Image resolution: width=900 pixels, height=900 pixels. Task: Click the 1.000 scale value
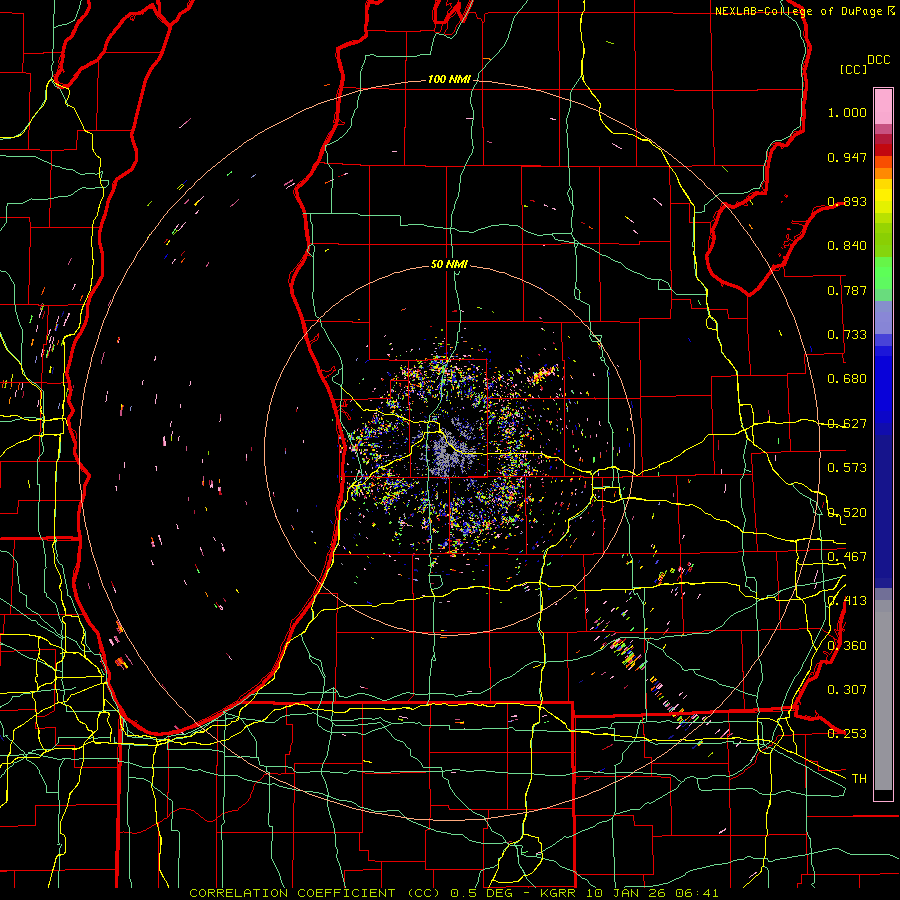tap(847, 112)
